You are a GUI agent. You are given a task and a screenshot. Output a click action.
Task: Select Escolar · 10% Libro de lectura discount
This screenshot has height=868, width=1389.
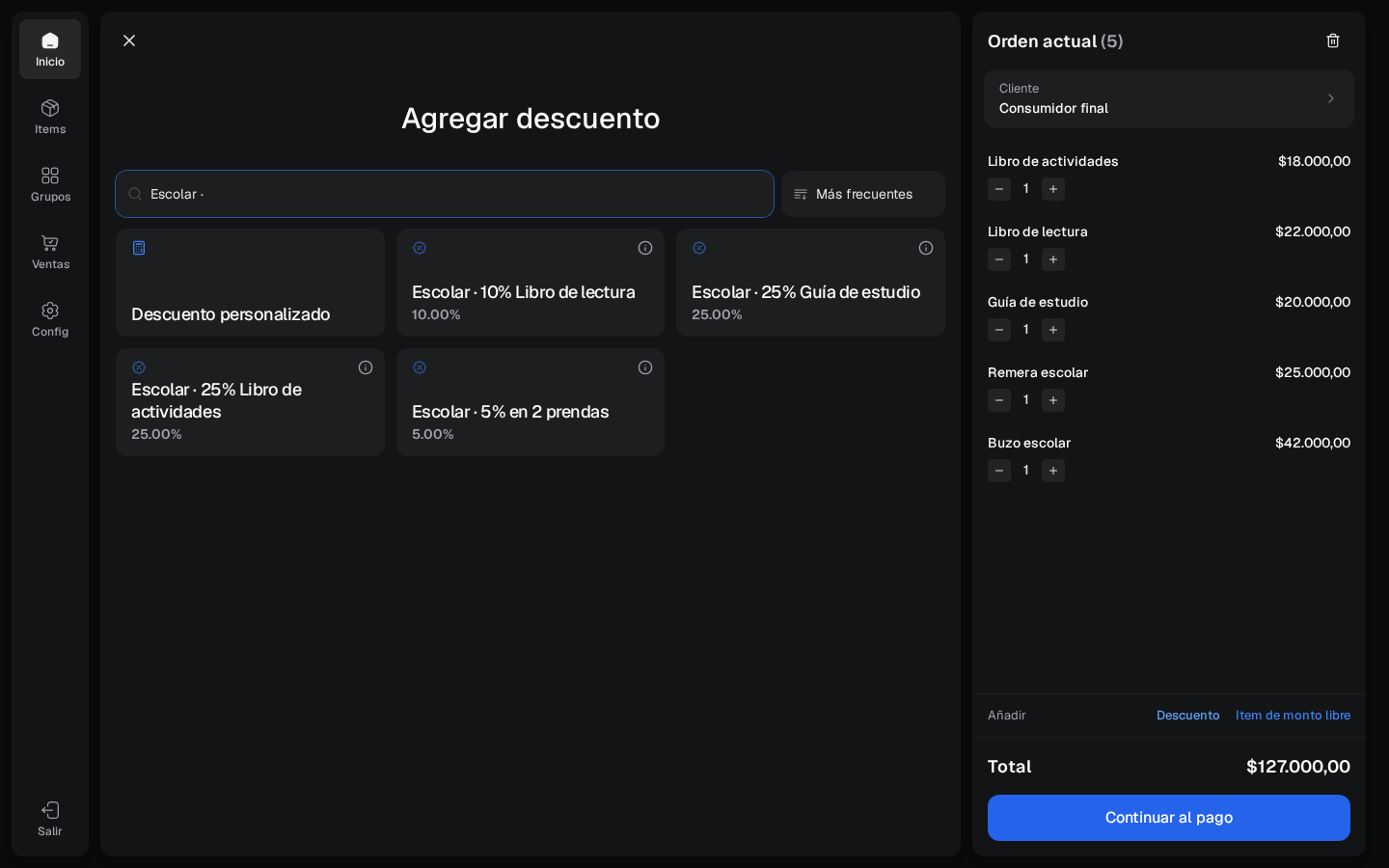tap(531, 283)
